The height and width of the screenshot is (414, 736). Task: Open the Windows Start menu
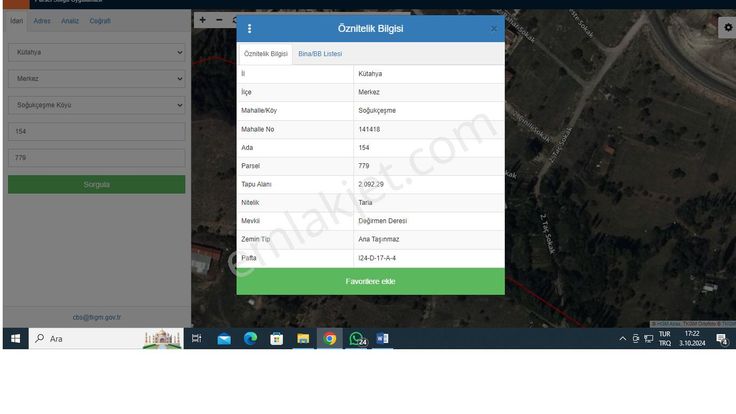pyautogui.click(x=15, y=338)
